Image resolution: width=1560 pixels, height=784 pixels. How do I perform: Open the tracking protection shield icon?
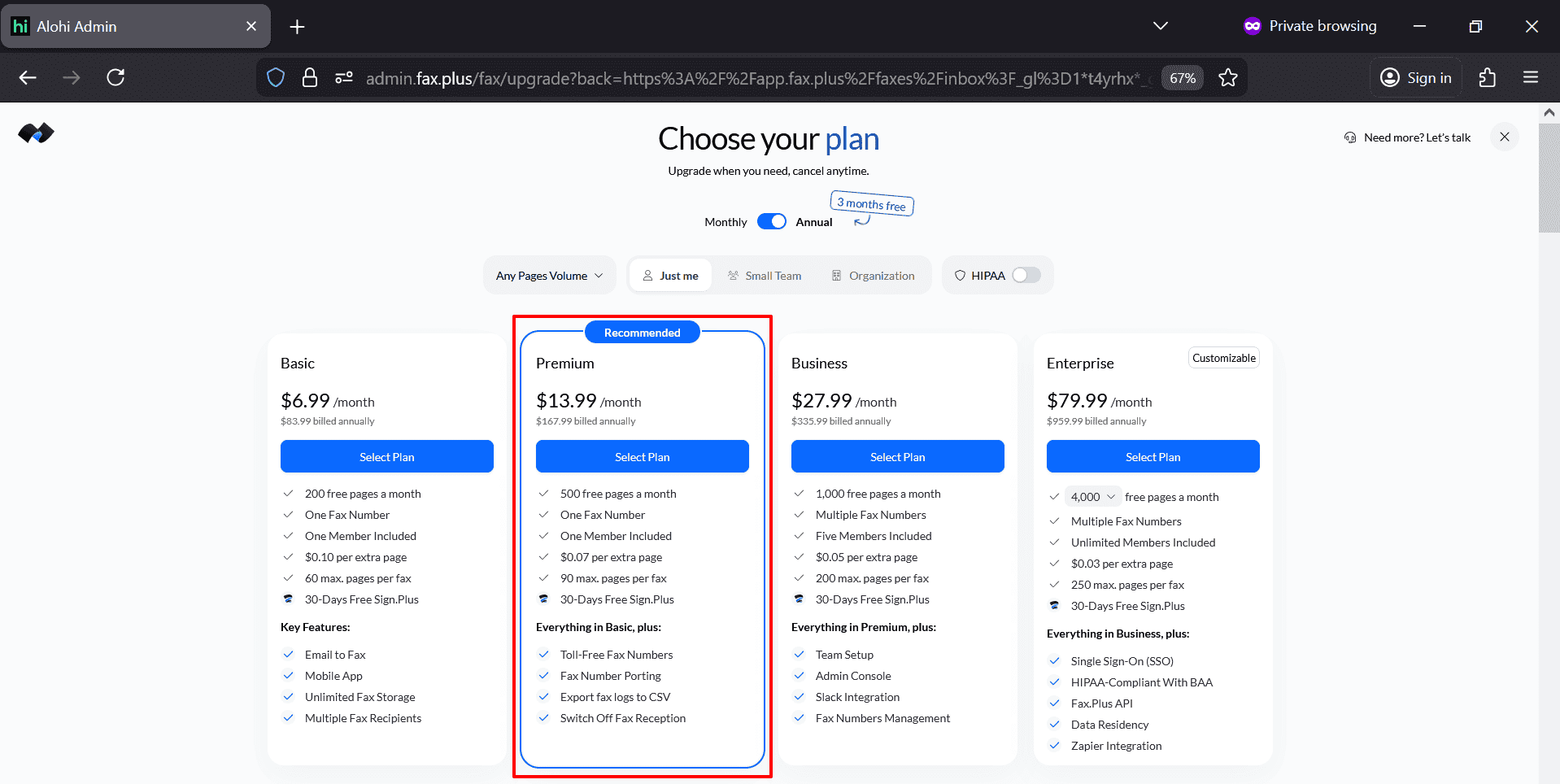pos(276,78)
